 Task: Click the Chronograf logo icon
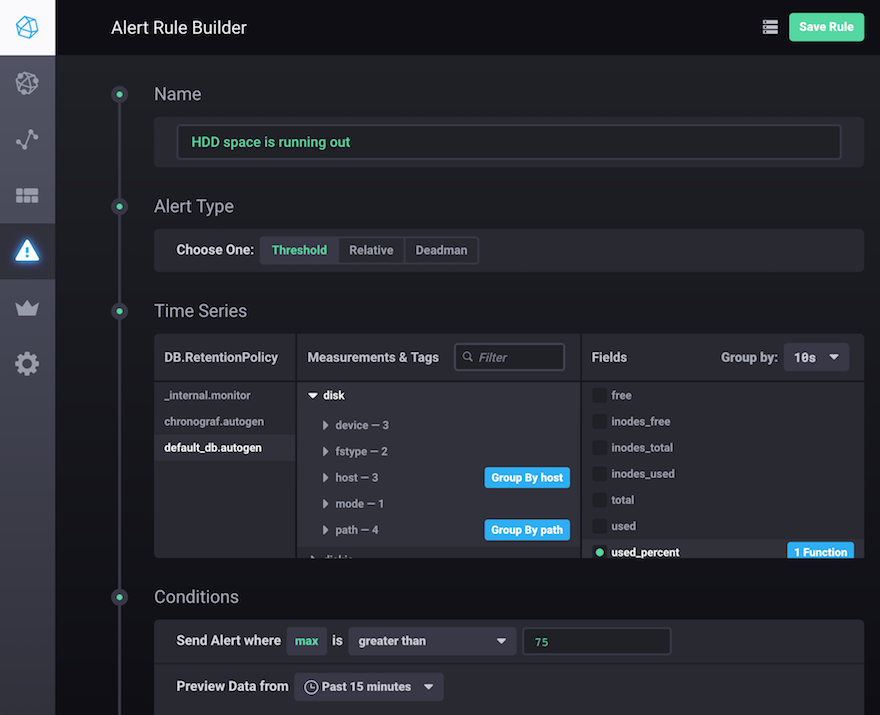[27, 27]
